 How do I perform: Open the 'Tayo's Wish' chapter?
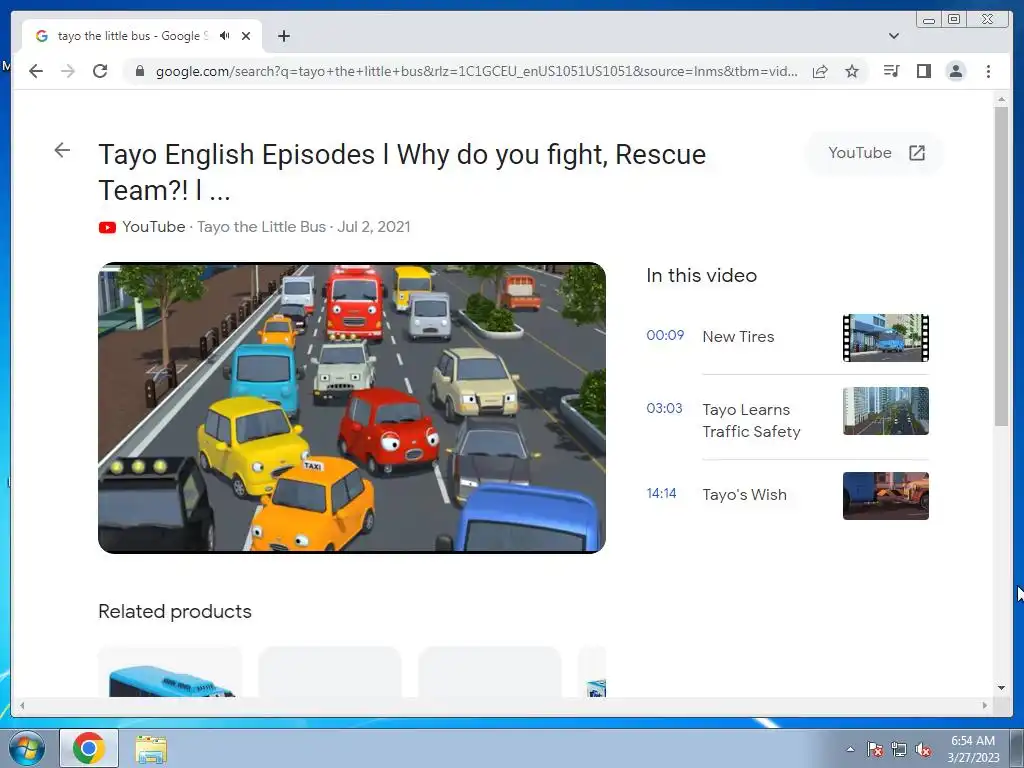point(744,494)
